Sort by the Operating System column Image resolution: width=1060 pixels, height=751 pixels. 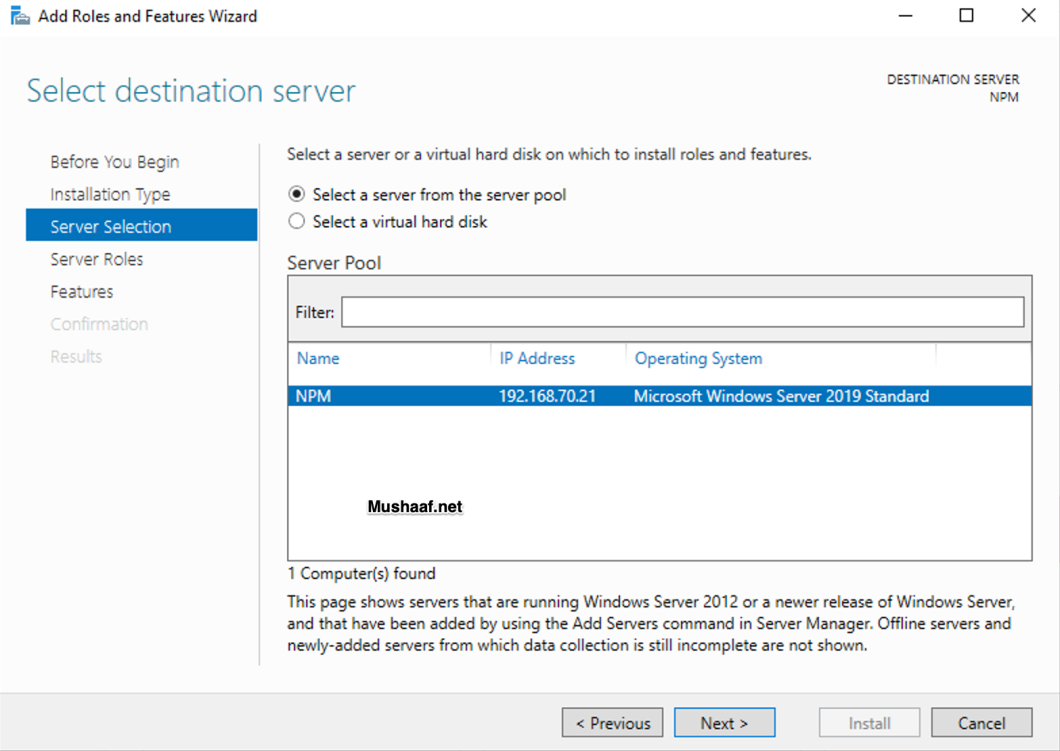point(698,358)
